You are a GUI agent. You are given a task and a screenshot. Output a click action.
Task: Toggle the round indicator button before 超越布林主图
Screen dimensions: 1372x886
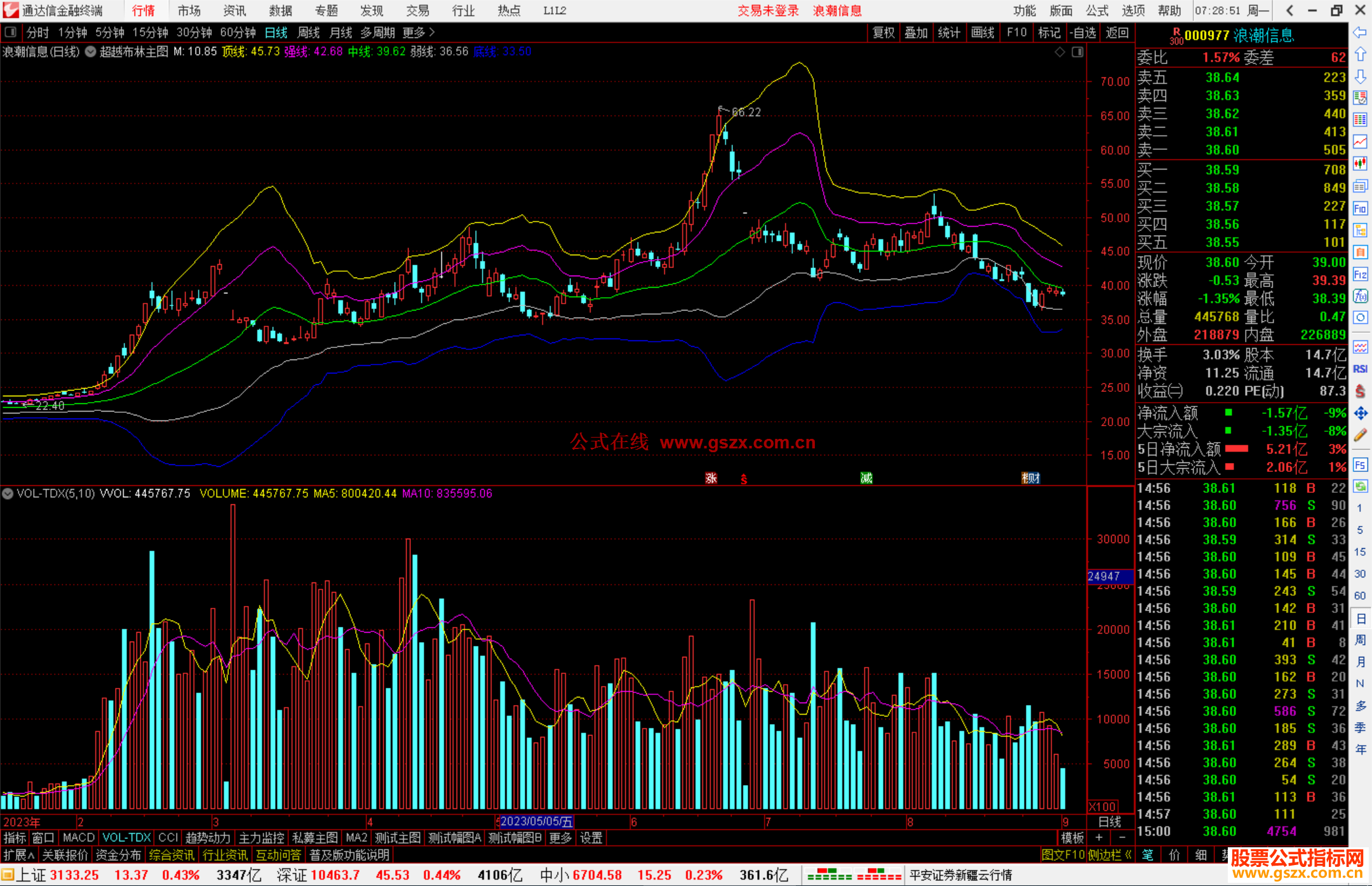click(91, 52)
